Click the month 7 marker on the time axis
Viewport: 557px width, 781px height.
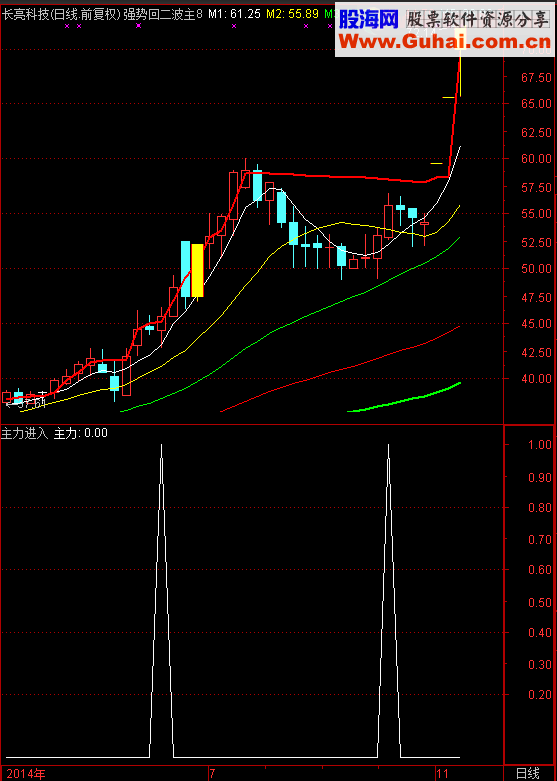(213, 774)
